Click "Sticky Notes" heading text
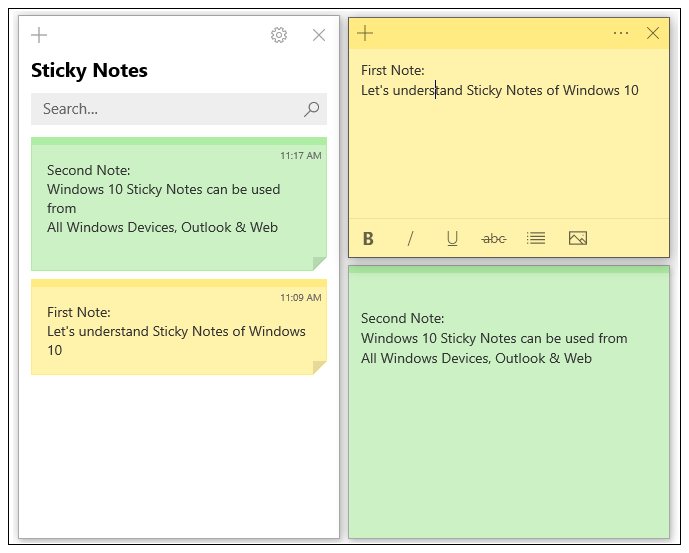The image size is (689, 553). click(89, 70)
